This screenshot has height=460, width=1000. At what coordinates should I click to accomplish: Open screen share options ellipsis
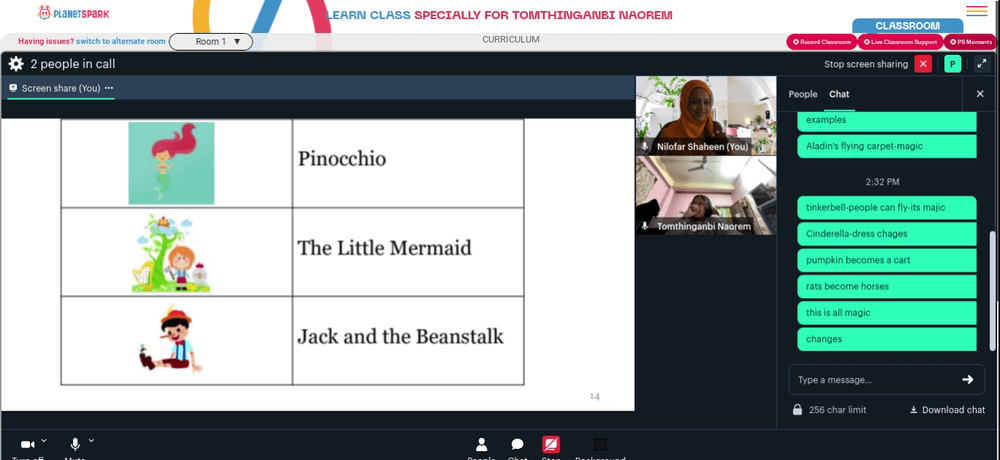pyautogui.click(x=109, y=88)
